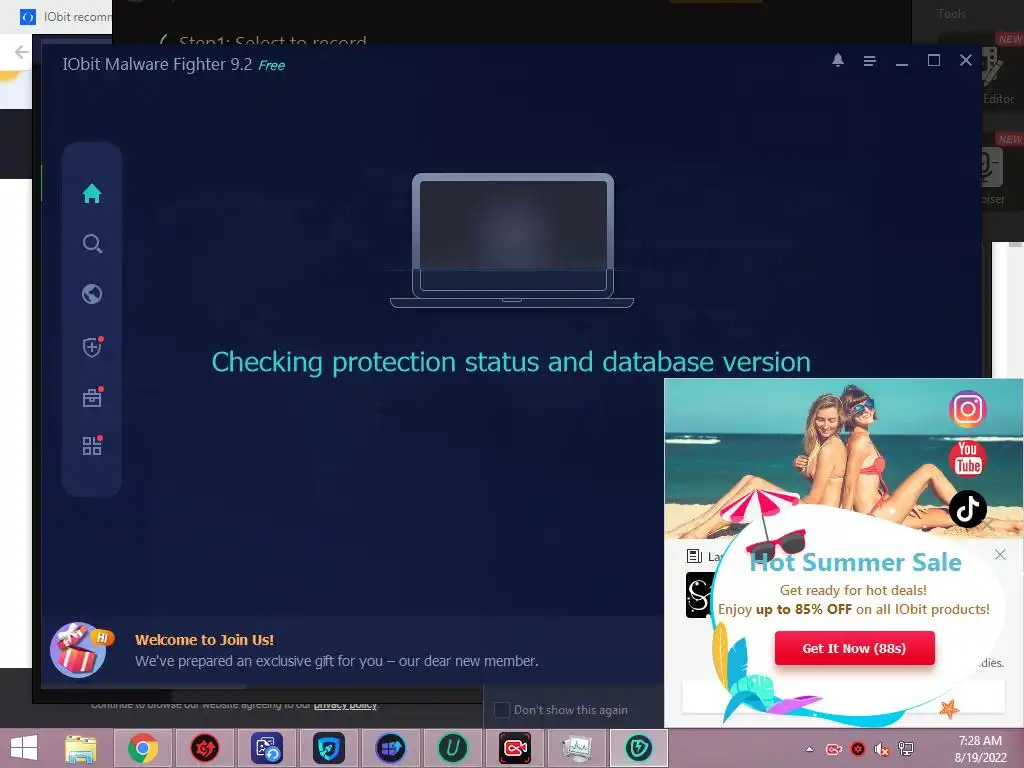
Task: Open the blue shield rocket taskbar icon
Action: click(328, 748)
